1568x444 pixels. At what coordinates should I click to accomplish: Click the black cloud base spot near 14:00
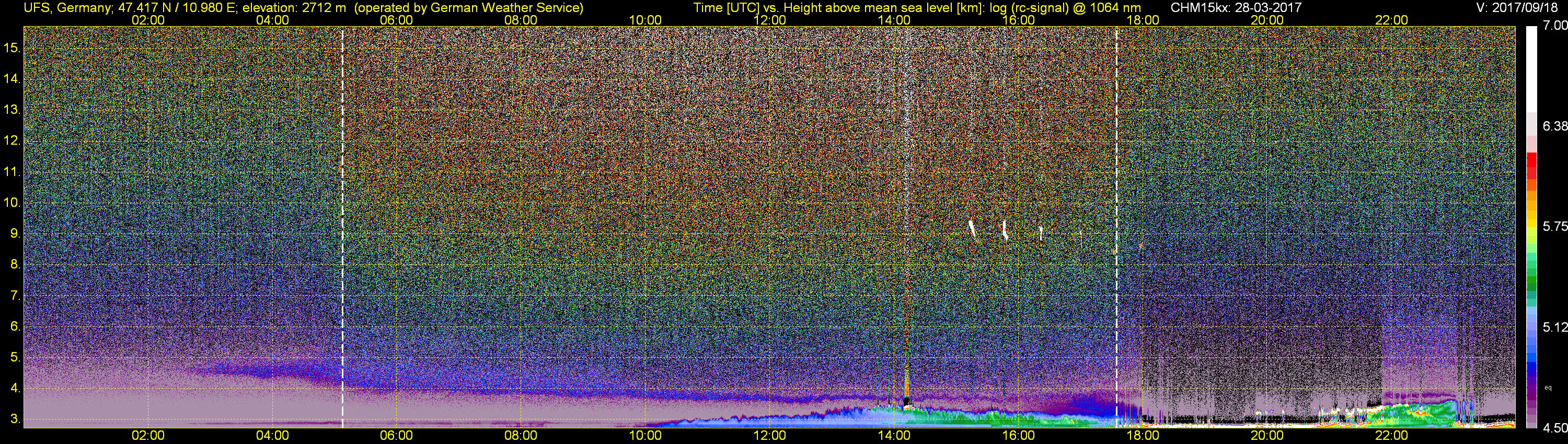[906, 401]
